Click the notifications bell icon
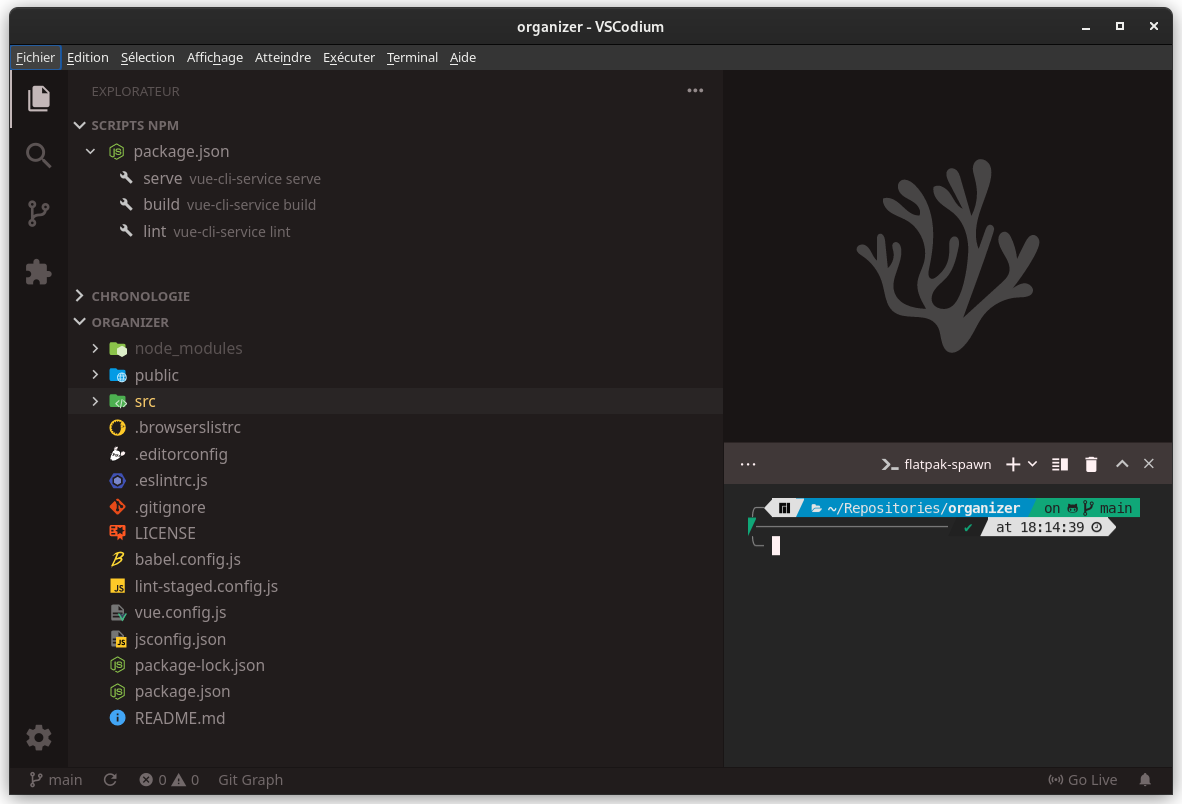Image resolution: width=1182 pixels, height=804 pixels. pyautogui.click(x=1145, y=779)
